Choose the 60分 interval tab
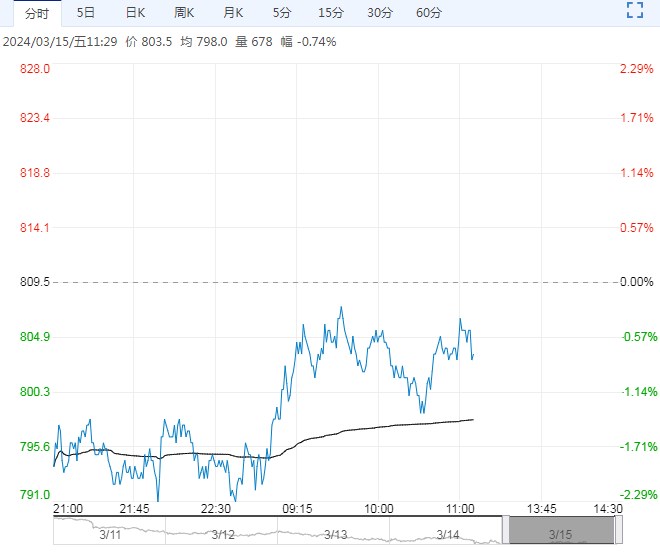Screen dimensions: 660x558 [x=429, y=13]
